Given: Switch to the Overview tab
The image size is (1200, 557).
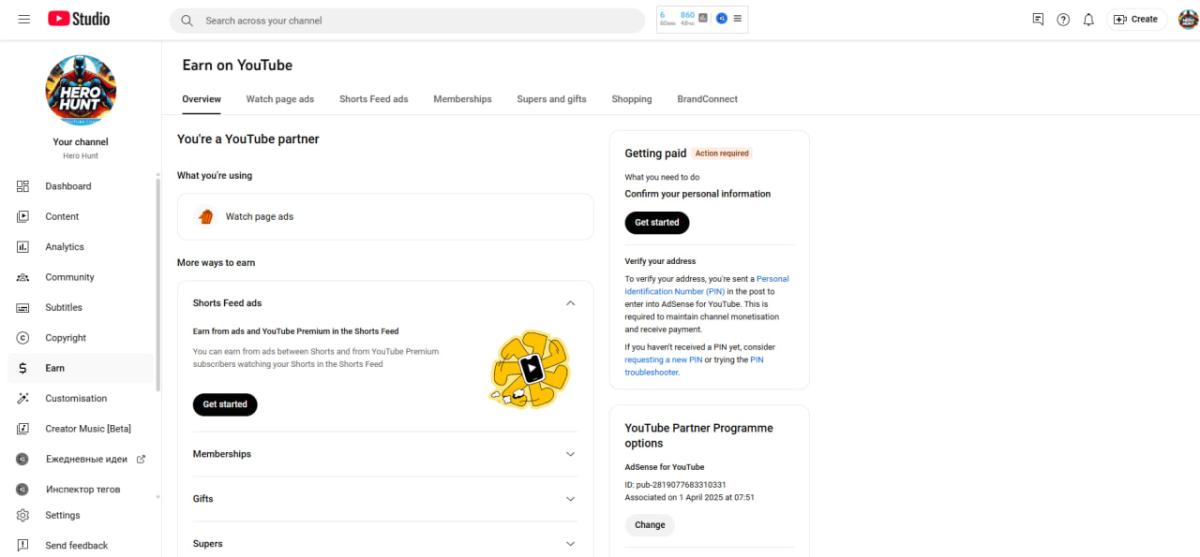Looking at the screenshot, I should pyautogui.click(x=201, y=99).
